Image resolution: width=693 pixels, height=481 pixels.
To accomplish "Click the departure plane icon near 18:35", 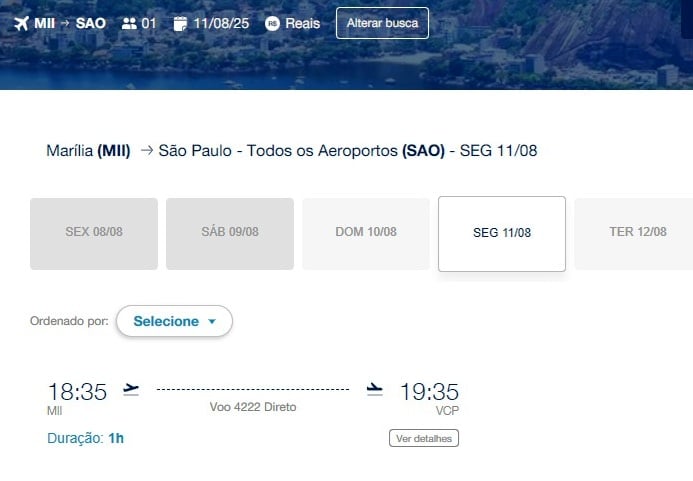I will pos(131,389).
